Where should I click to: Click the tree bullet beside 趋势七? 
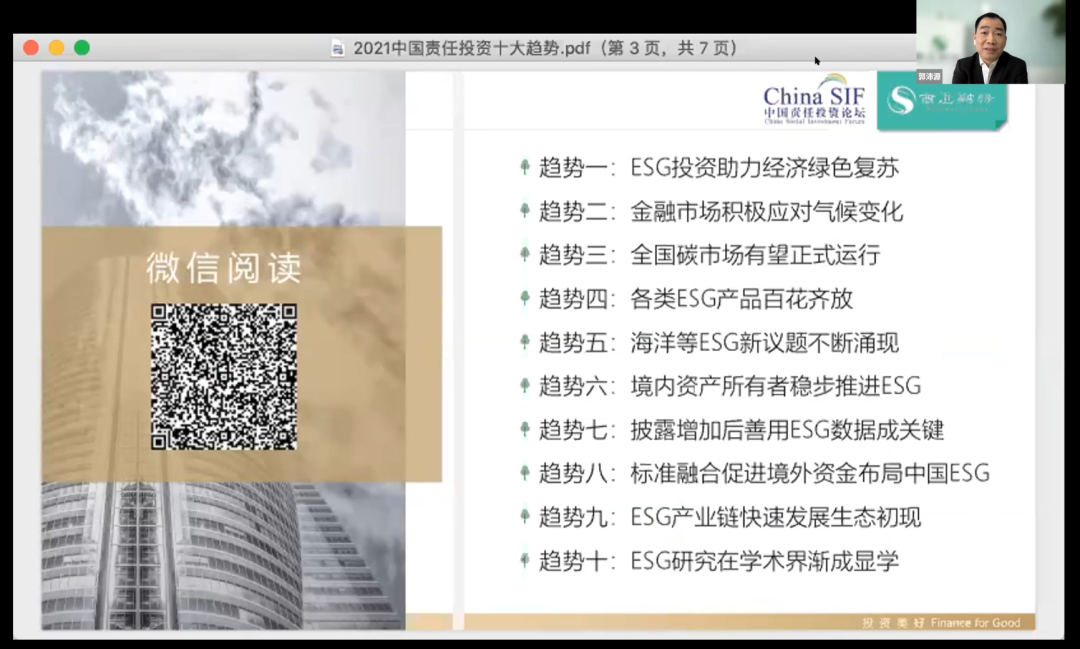click(524, 430)
